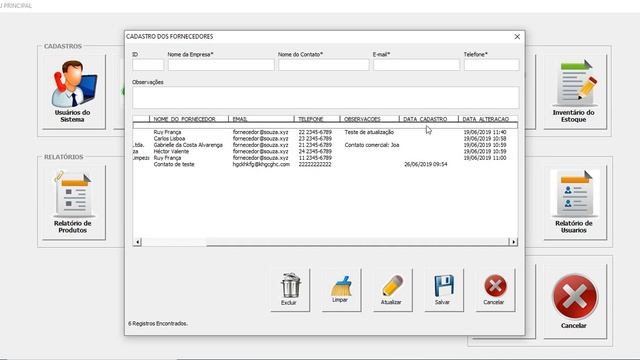Screen dimensions: 640x360
Task: Select the Héctor Valente row
Action: (325, 151)
